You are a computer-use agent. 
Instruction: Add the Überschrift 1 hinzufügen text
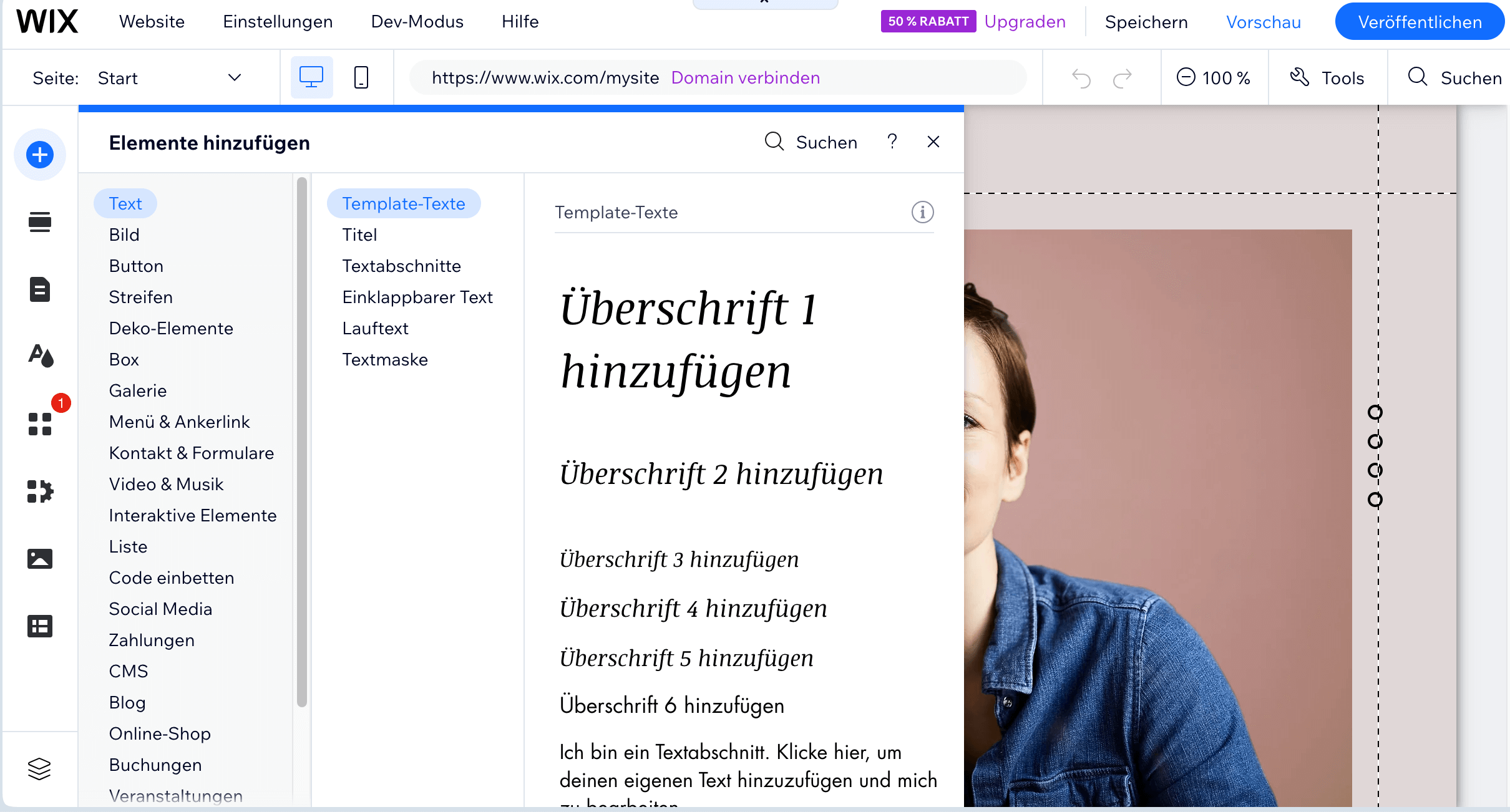coord(689,340)
